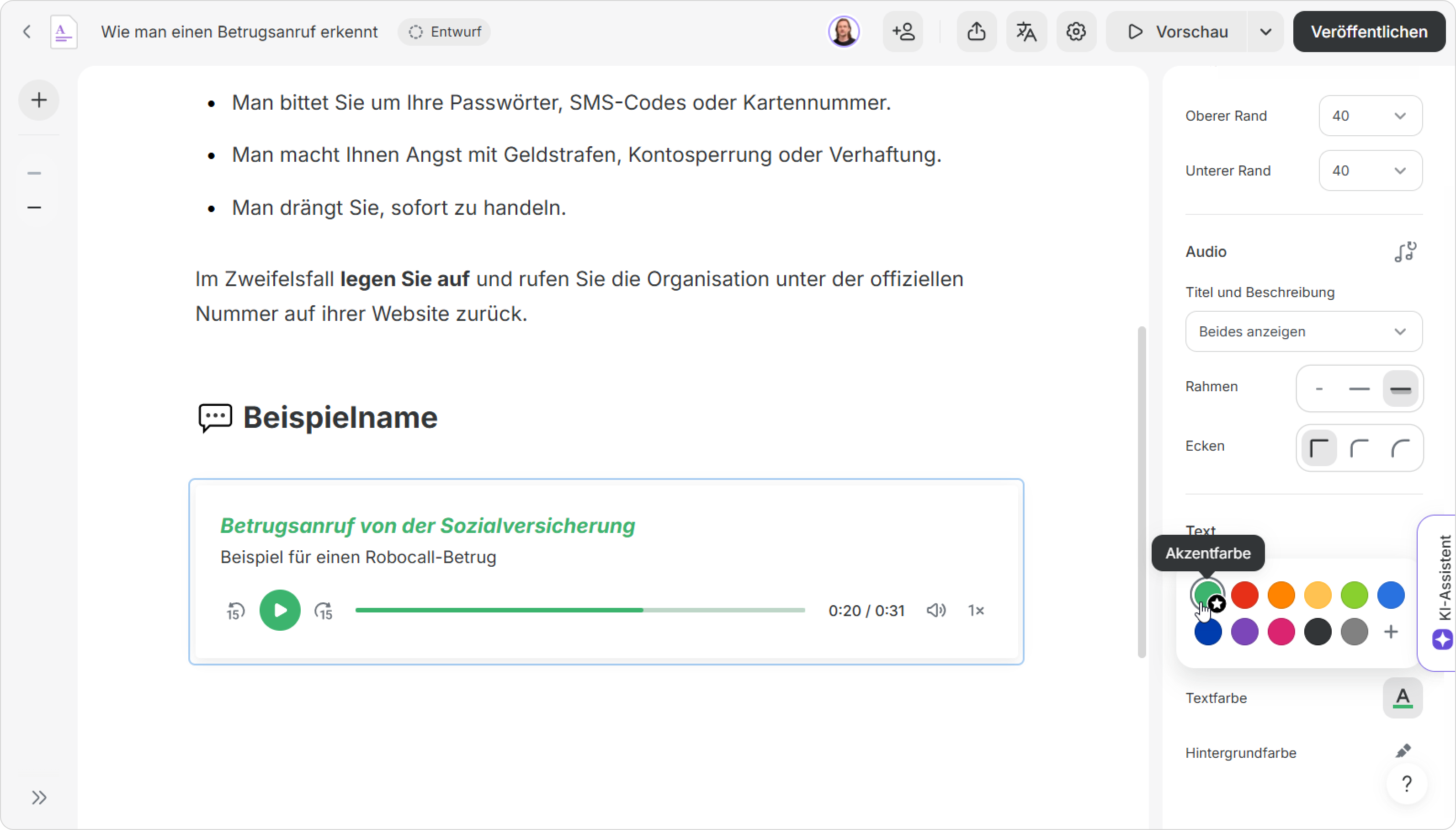The image size is (1456, 830).
Task: Open the Unterer Rand dropdown
Action: click(1371, 170)
